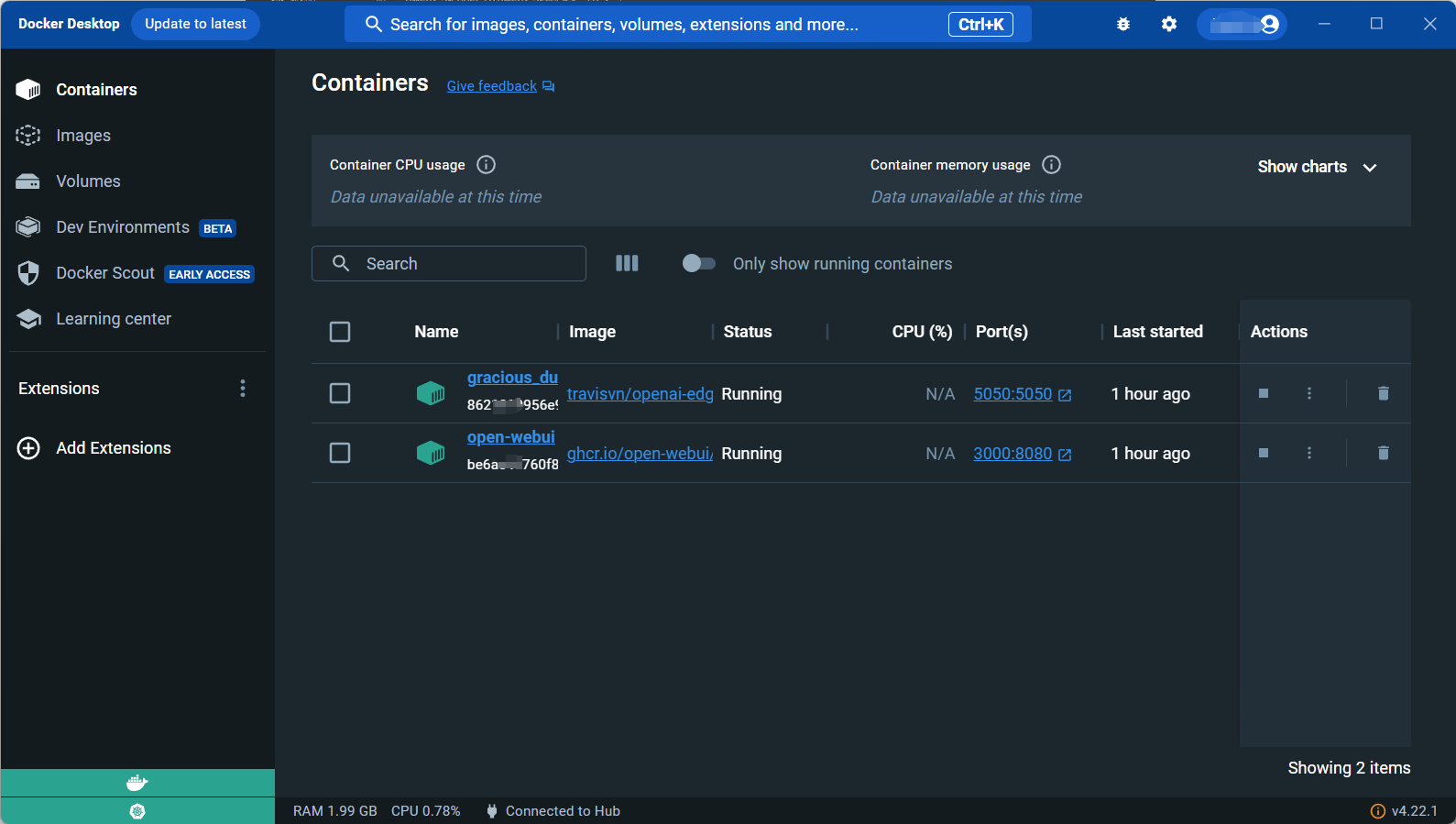Open Learning center section

(137, 319)
